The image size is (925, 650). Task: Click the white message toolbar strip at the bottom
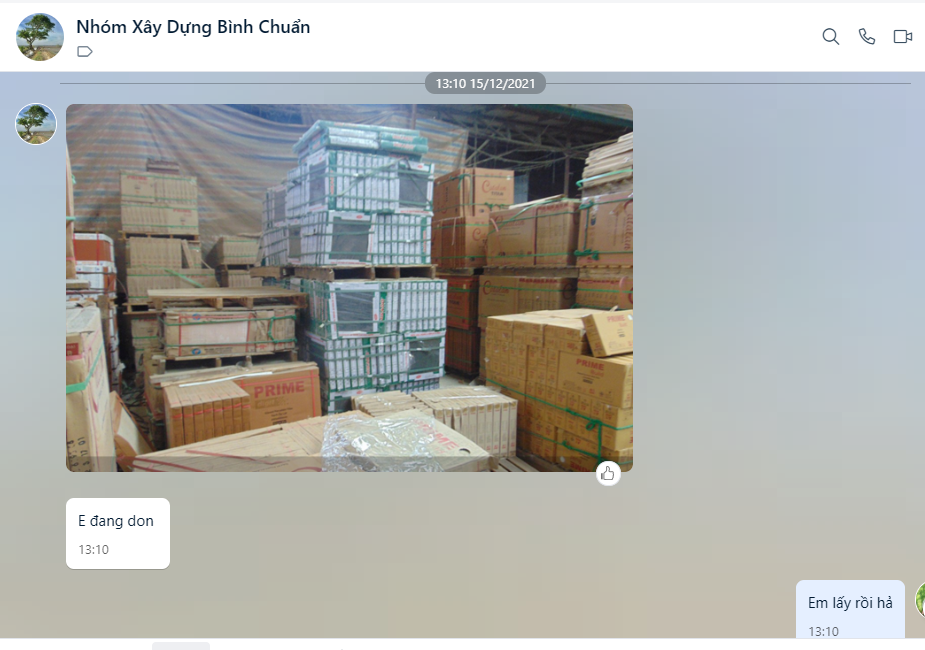[462, 644]
